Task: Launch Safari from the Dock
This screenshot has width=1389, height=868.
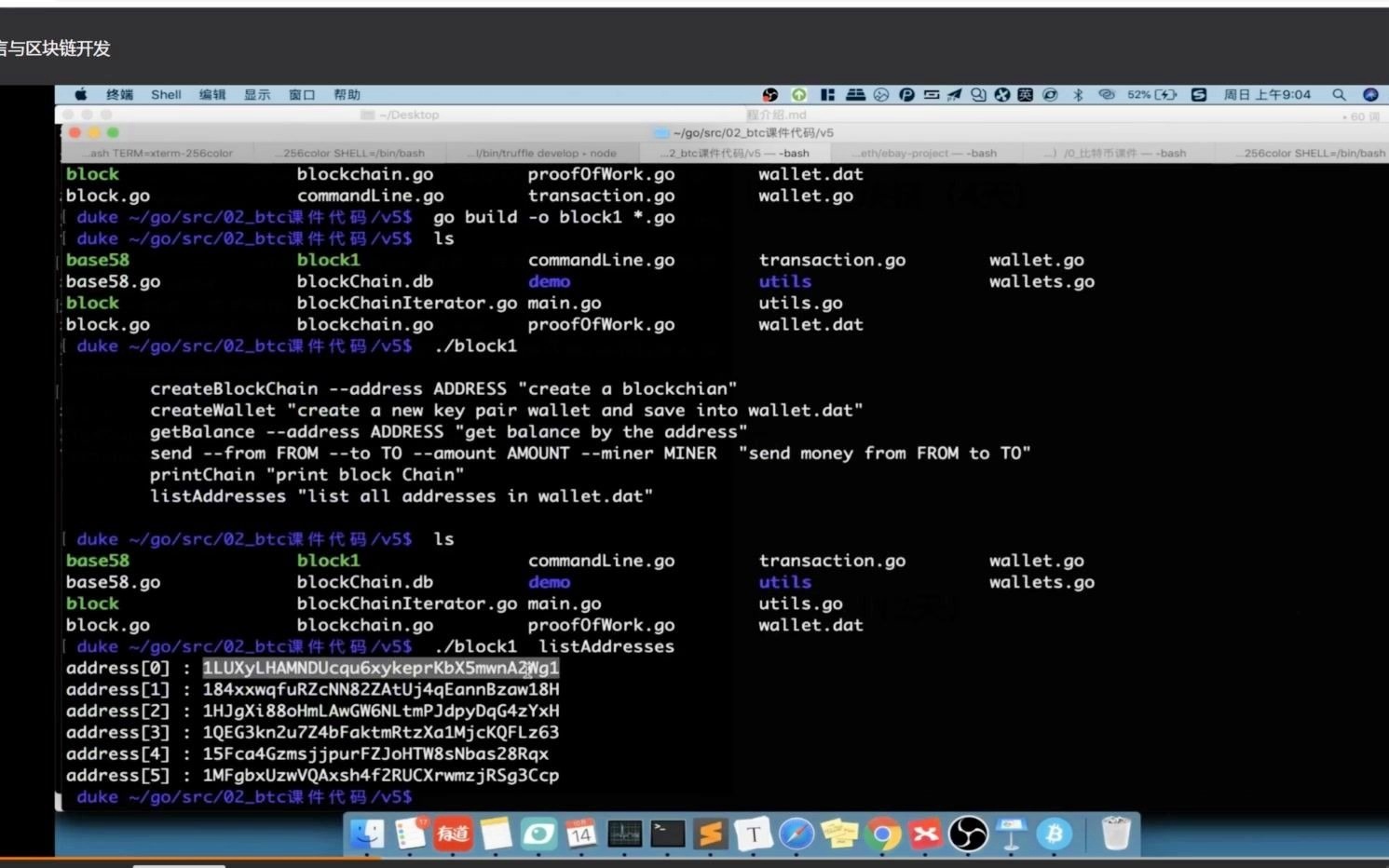Action: tap(796, 834)
